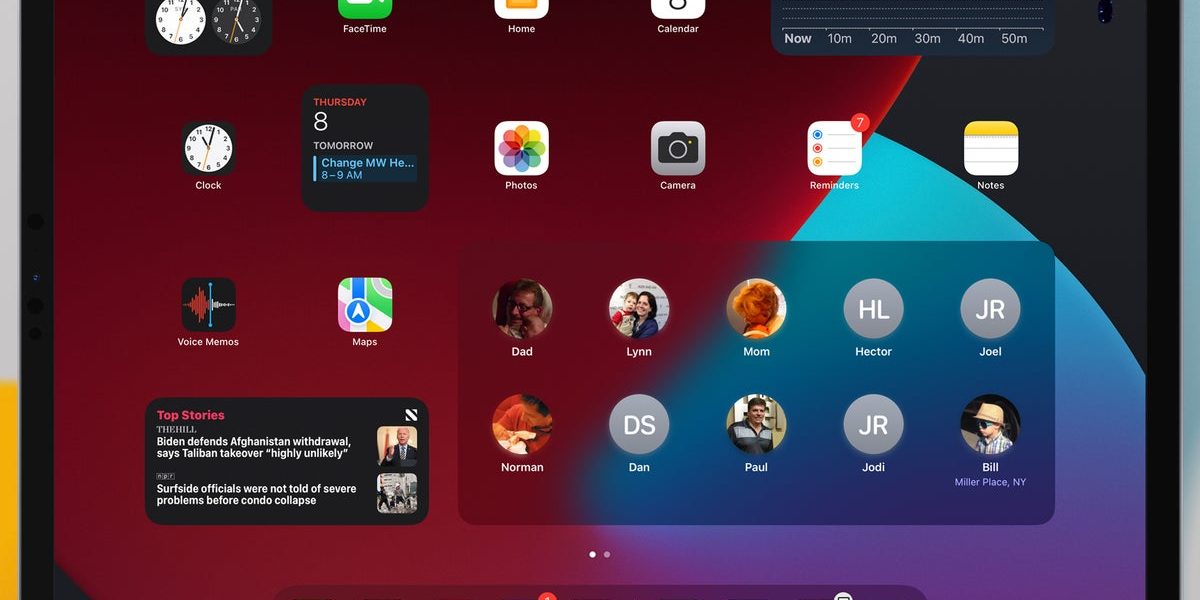The height and width of the screenshot is (600, 1200).
Task: Launch Voice Memos
Action: point(208,304)
